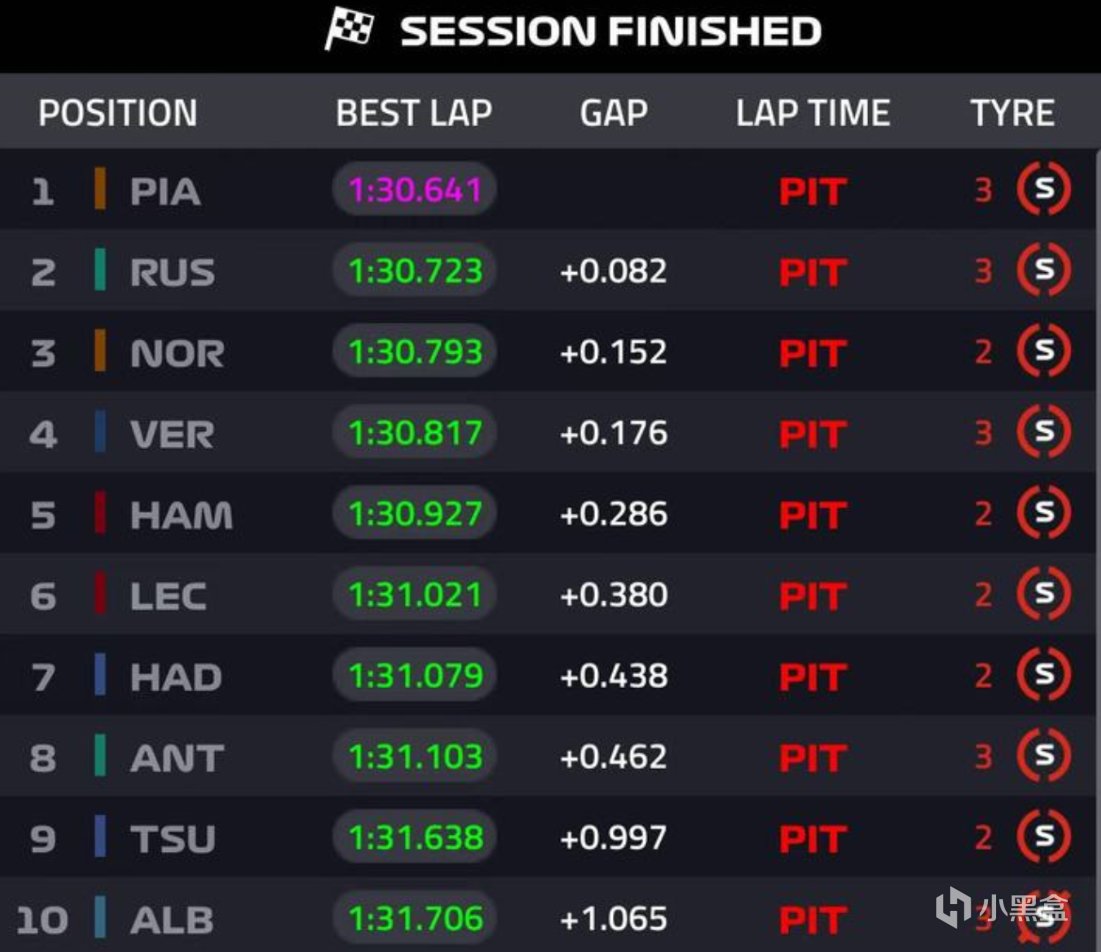Viewport: 1101px width, 952px height.
Task: Click the soft tyre icon for VER
Action: pos(1043,433)
